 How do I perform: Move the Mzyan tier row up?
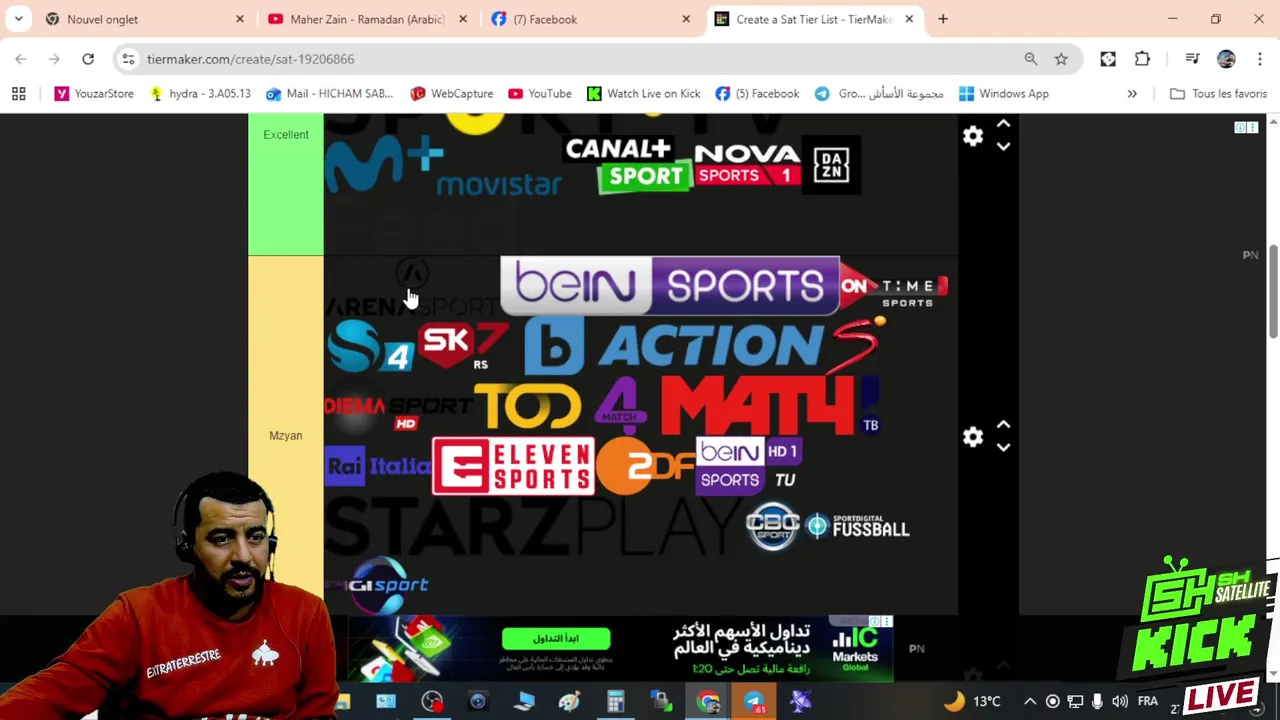1003,426
